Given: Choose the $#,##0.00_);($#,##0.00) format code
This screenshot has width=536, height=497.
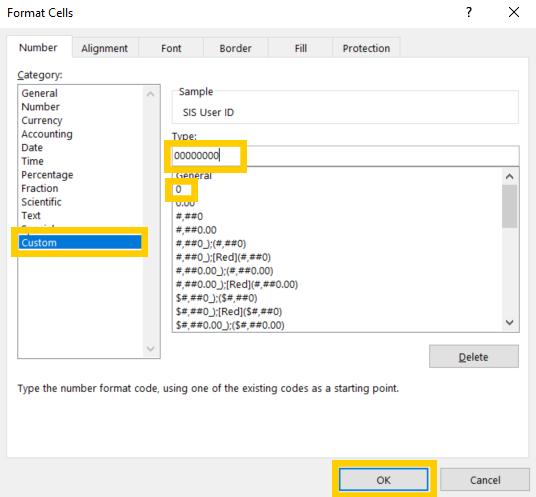Looking at the screenshot, I should (x=230, y=325).
